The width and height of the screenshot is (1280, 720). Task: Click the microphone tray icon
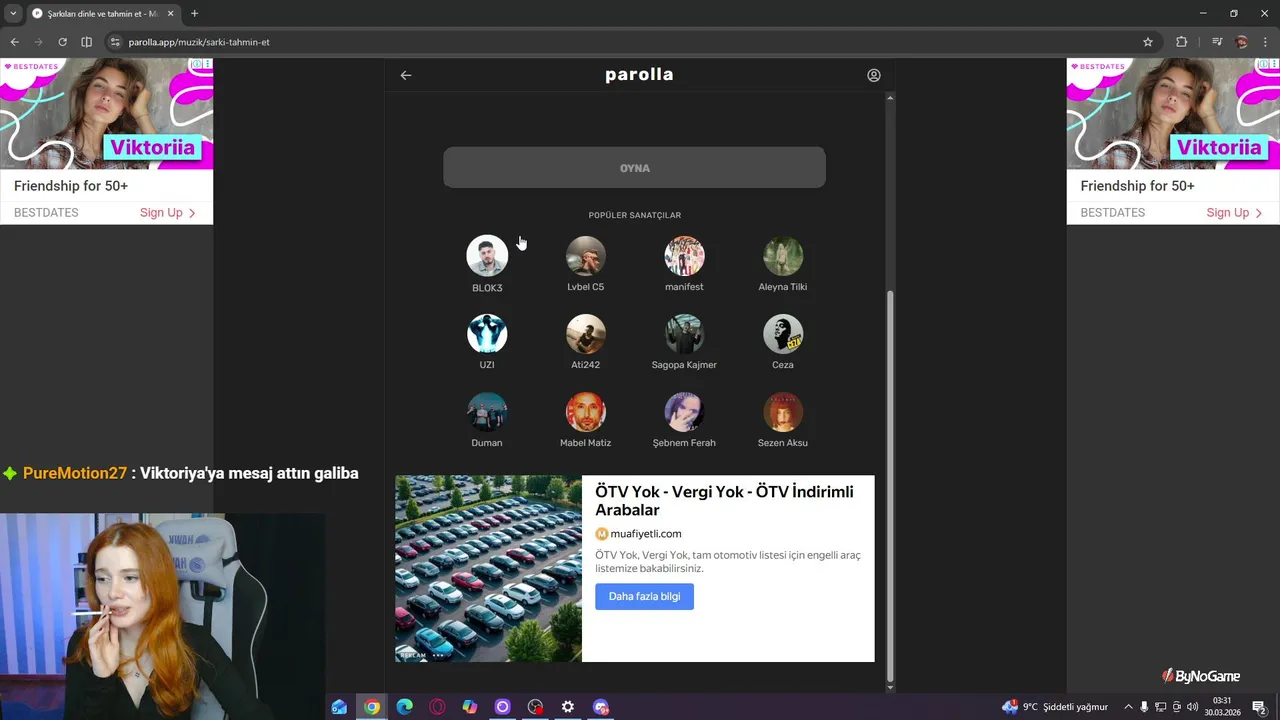point(1144,707)
